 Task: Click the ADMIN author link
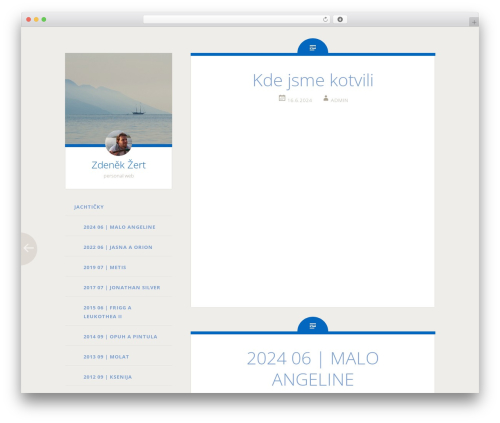click(x=339, y=100)
